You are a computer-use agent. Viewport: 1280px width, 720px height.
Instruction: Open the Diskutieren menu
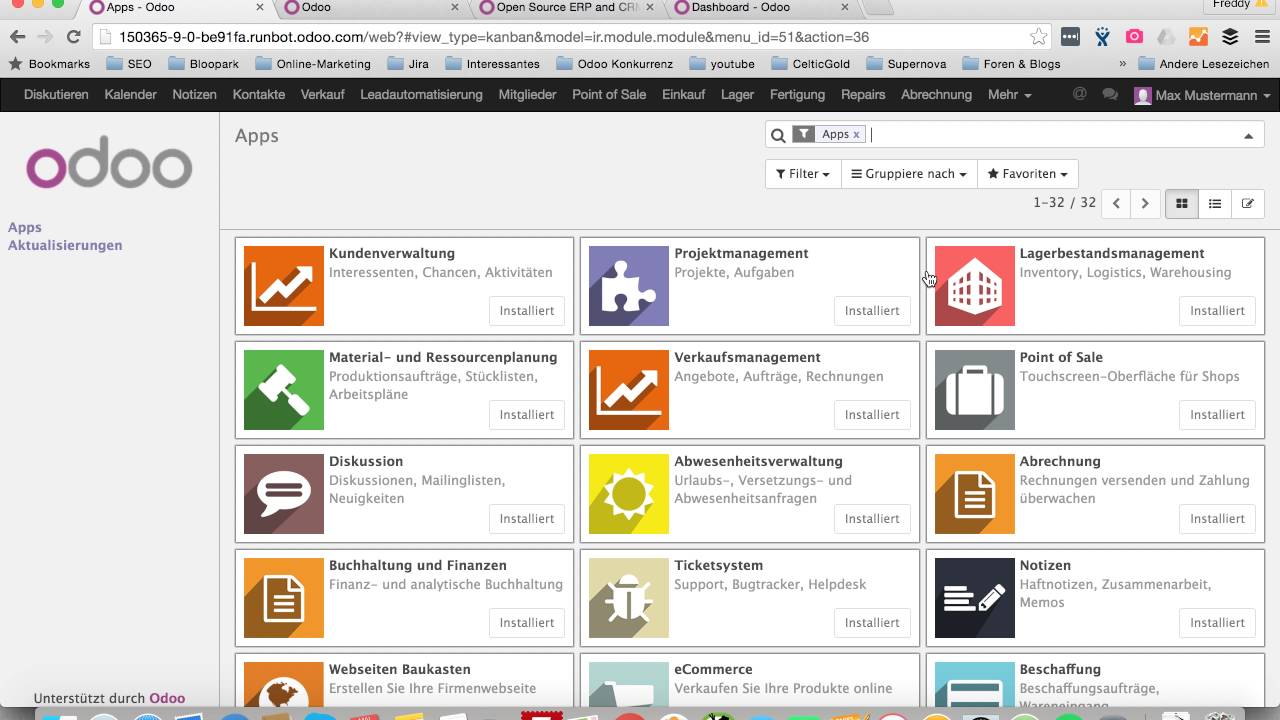coord(57,94)
